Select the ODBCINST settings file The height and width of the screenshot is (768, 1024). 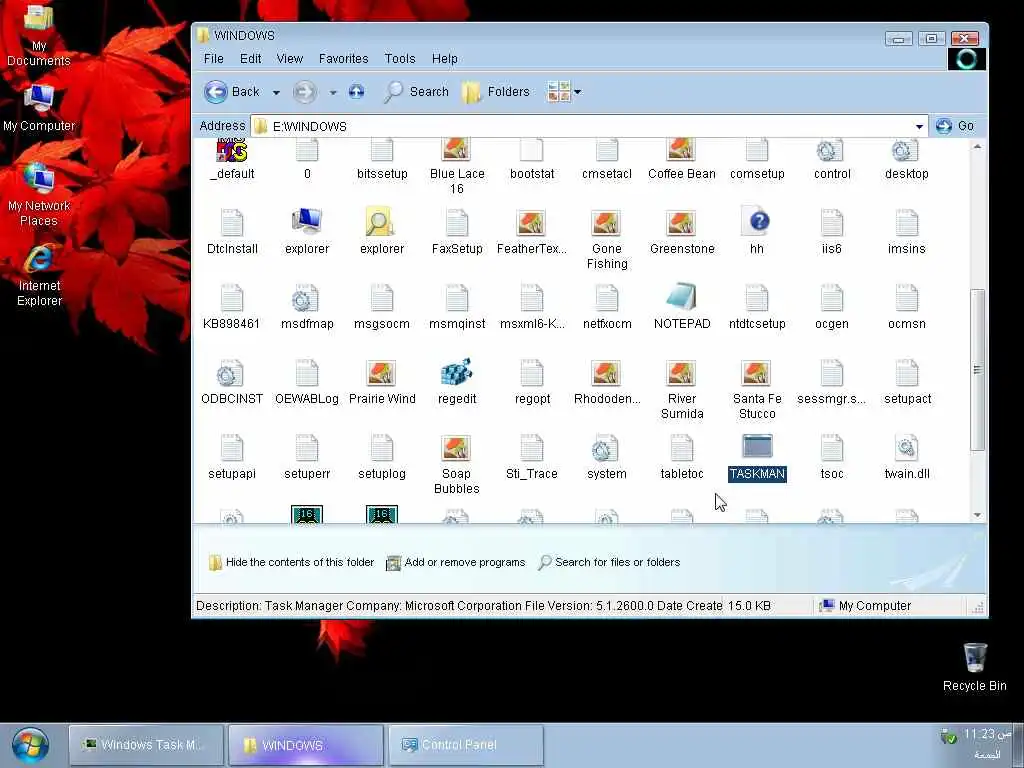231,373
